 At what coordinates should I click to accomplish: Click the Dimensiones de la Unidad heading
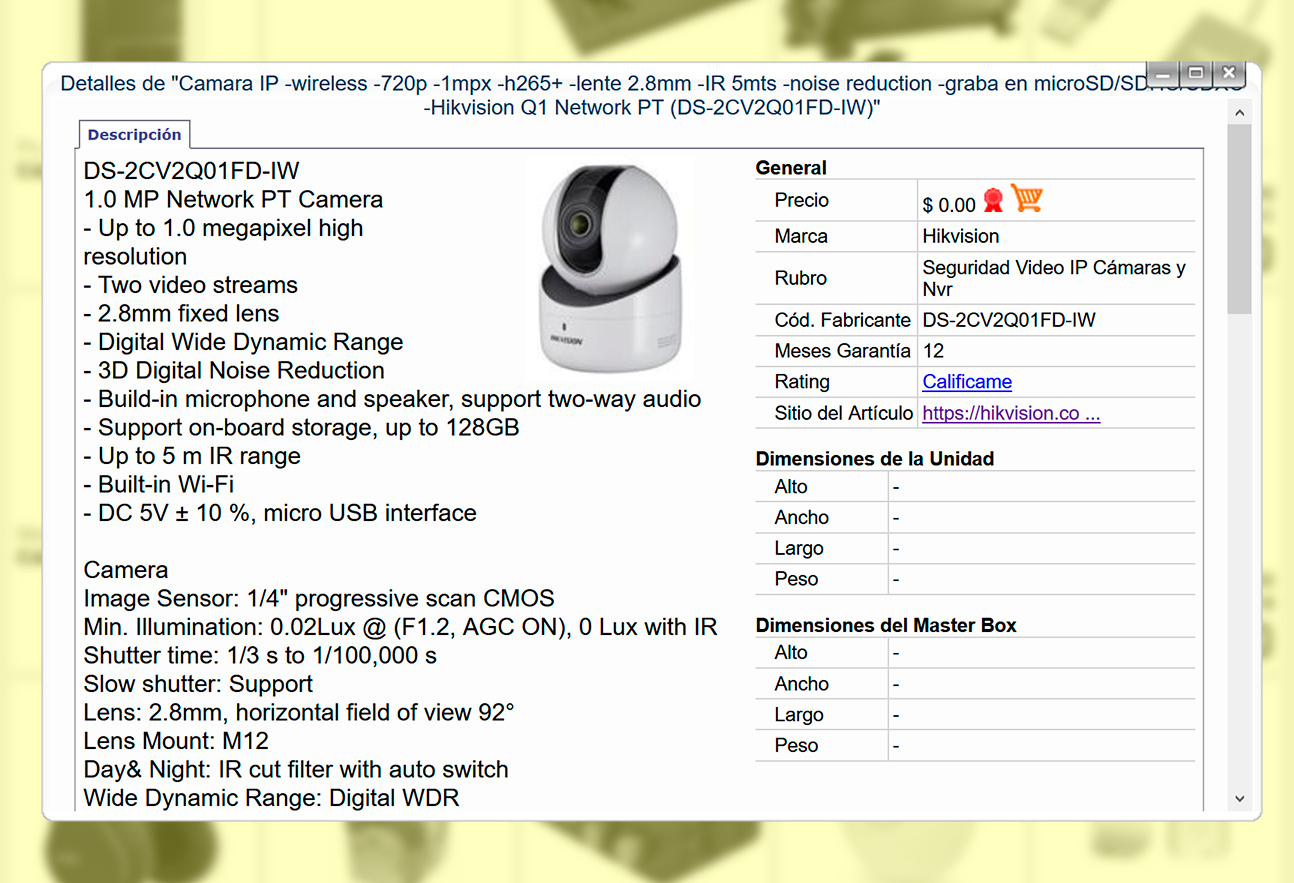[x=874, y=459]
